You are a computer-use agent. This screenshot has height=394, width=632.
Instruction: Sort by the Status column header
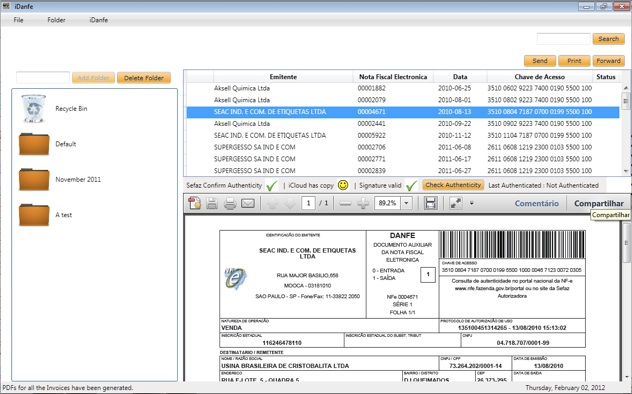tap(606, 77)
